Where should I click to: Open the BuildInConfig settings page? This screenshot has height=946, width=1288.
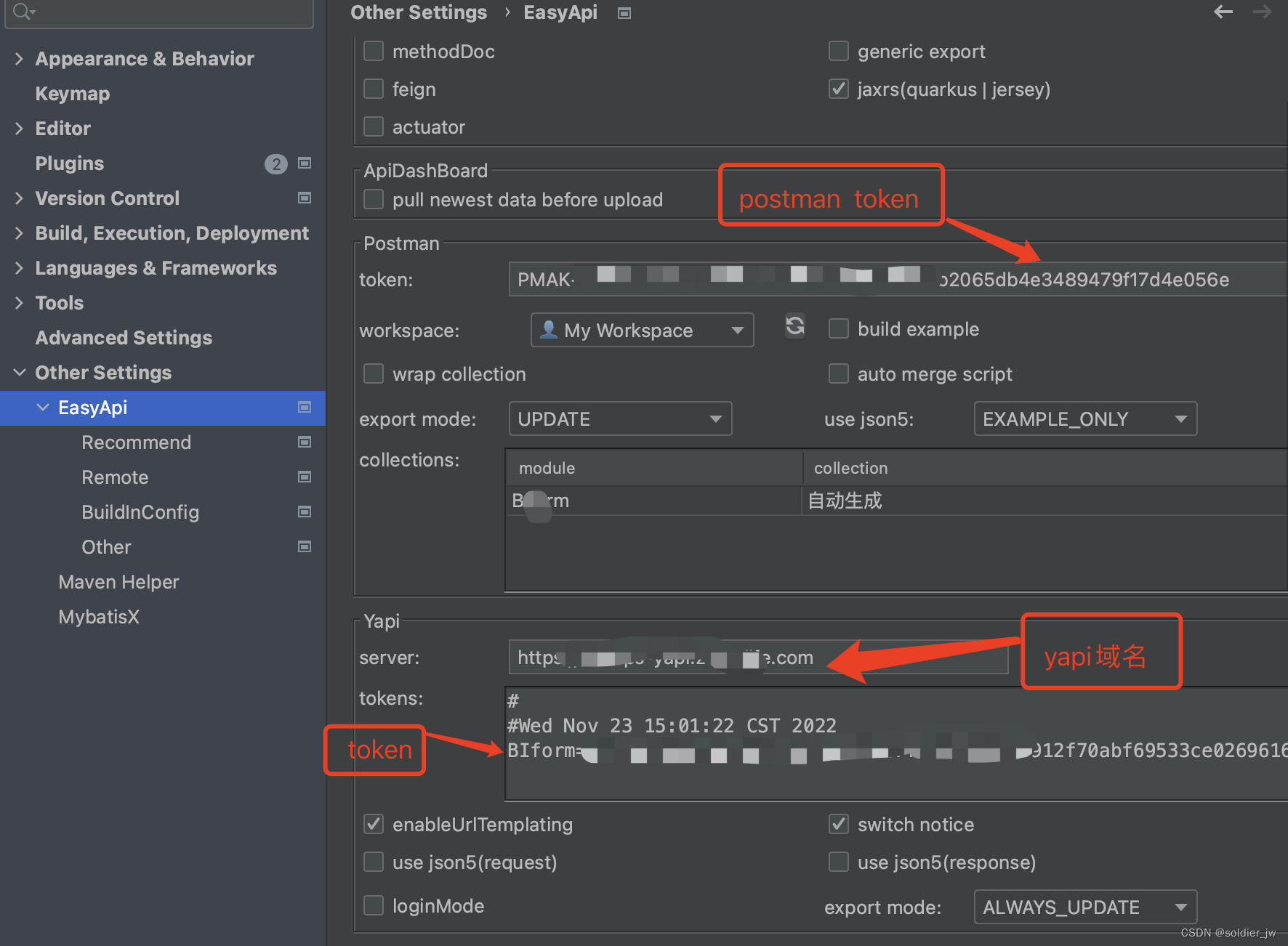click(x=140, y=512)
